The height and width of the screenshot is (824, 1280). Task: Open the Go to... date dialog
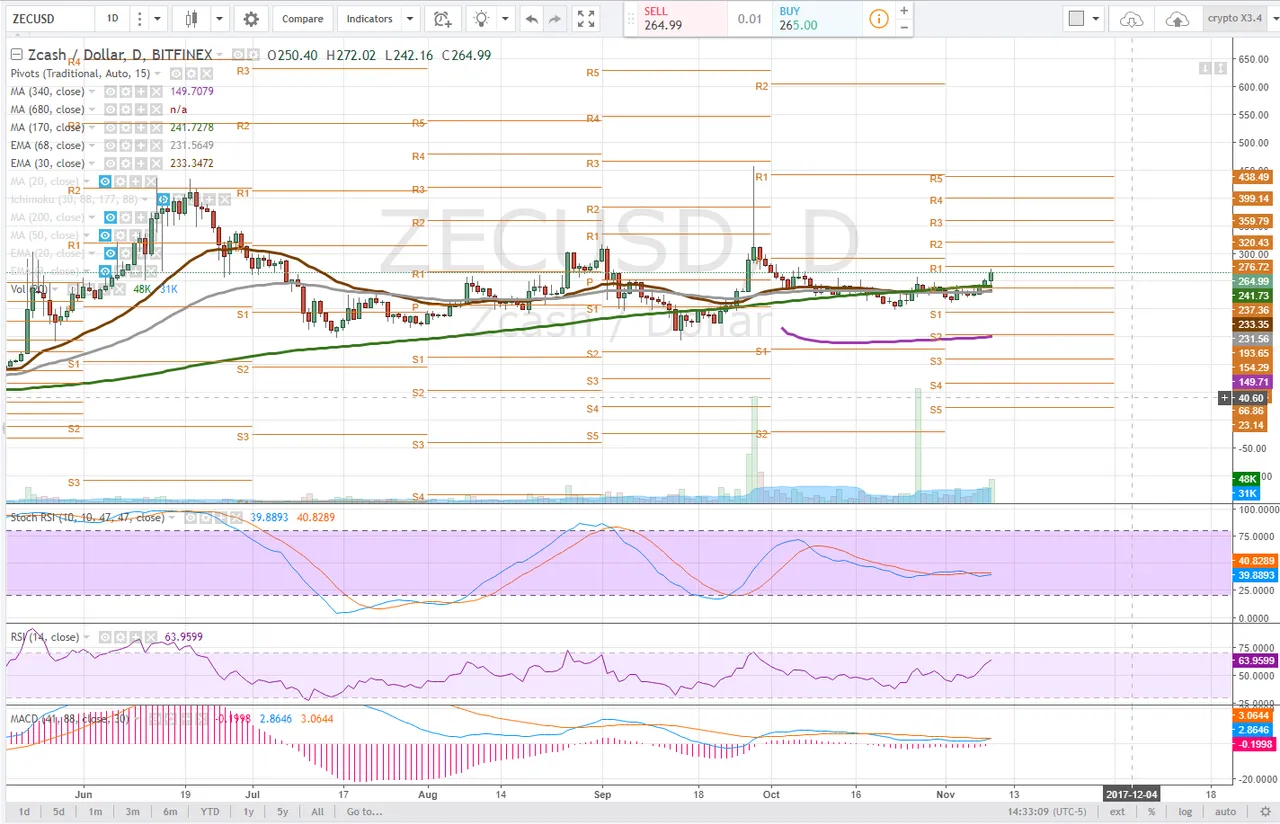363,812
